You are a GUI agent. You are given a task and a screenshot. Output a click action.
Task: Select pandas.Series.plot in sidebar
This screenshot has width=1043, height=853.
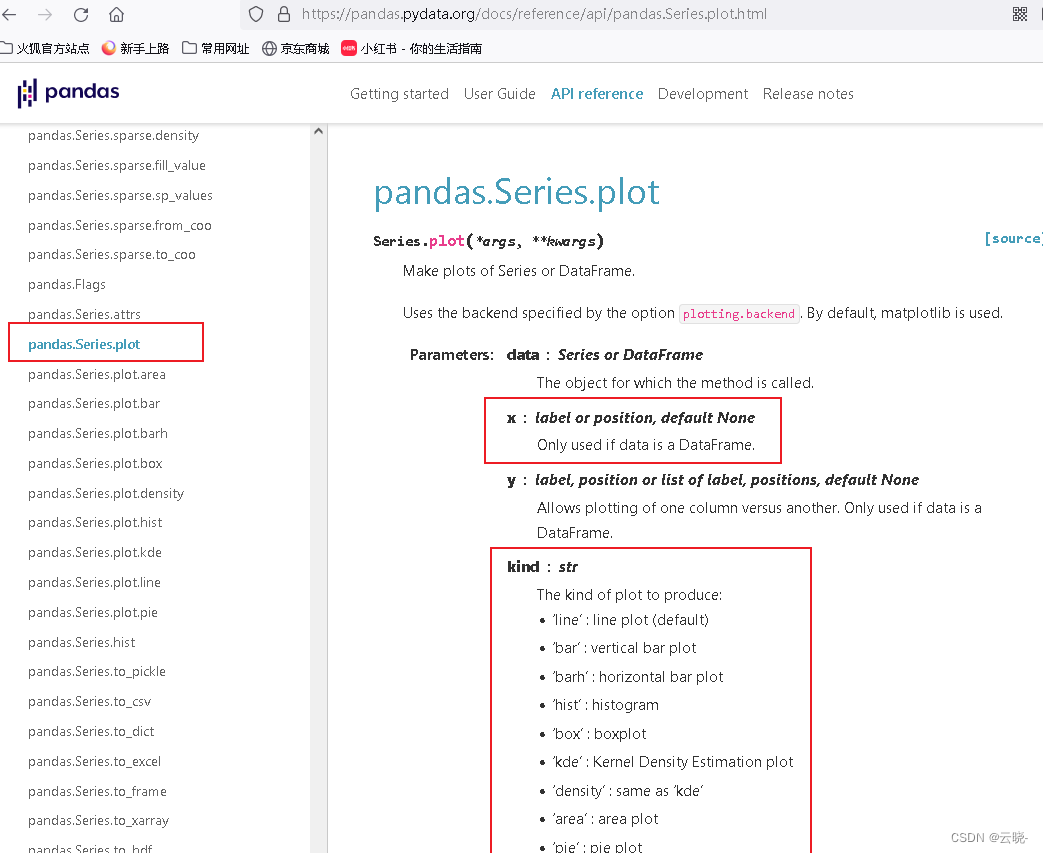click(x=84, y=345)
